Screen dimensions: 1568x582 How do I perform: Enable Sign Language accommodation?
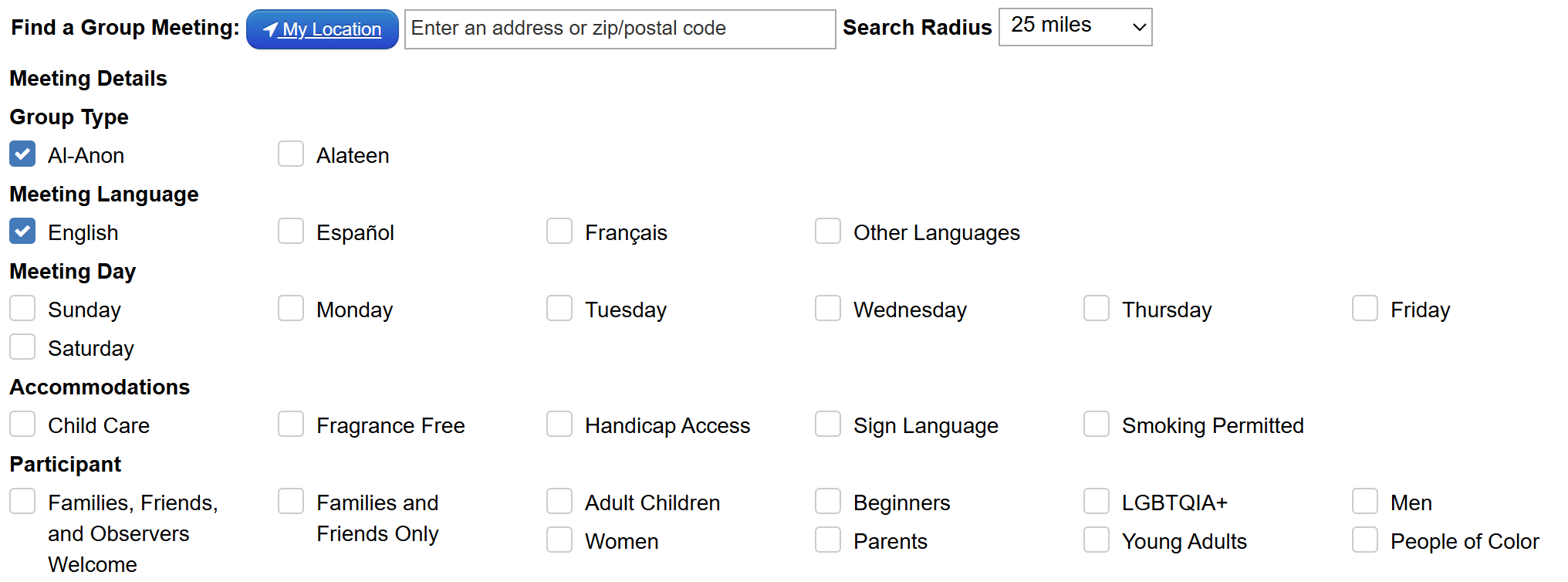pos(828,425)
